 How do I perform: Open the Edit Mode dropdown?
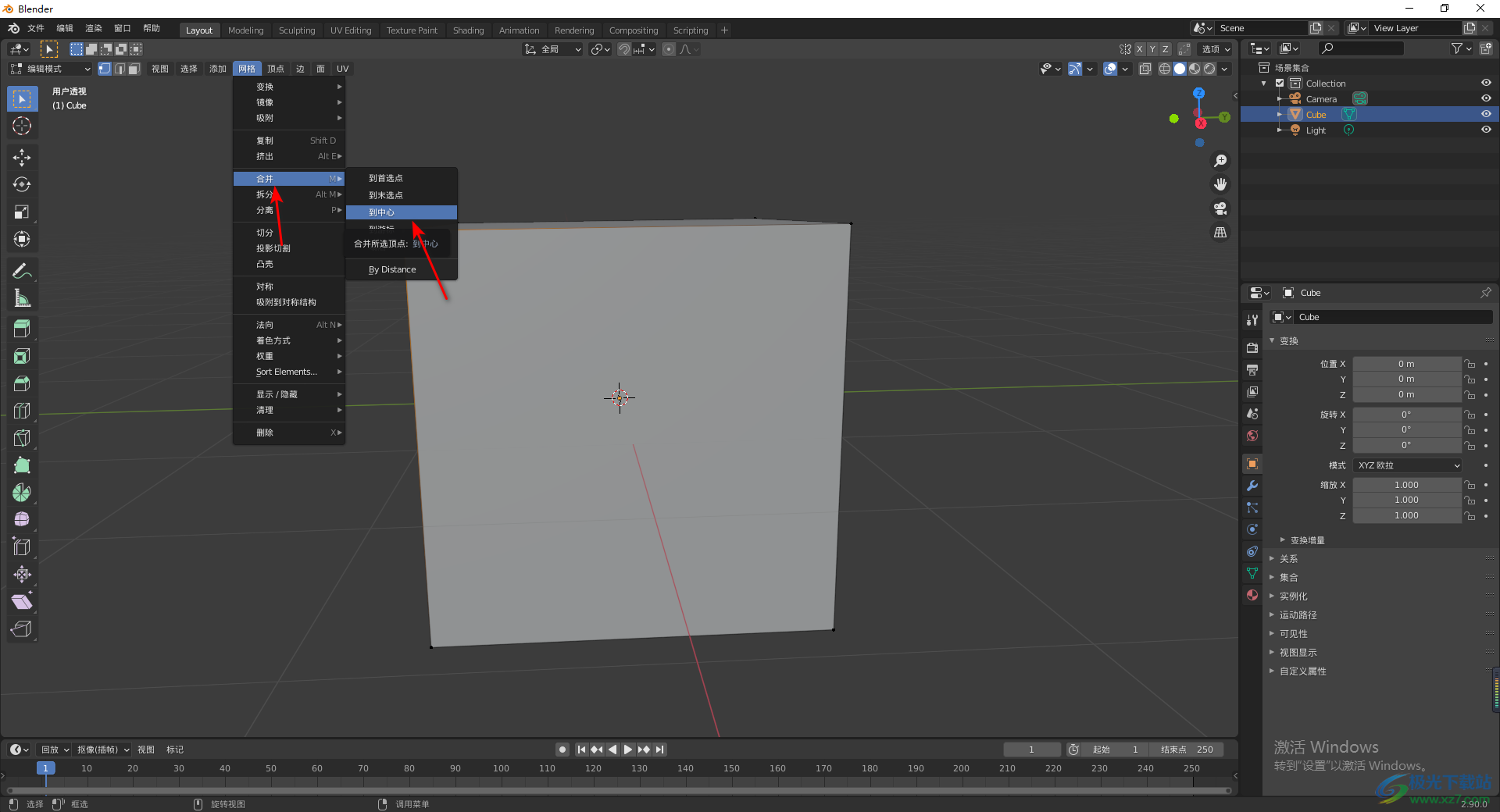coord(51,69)
